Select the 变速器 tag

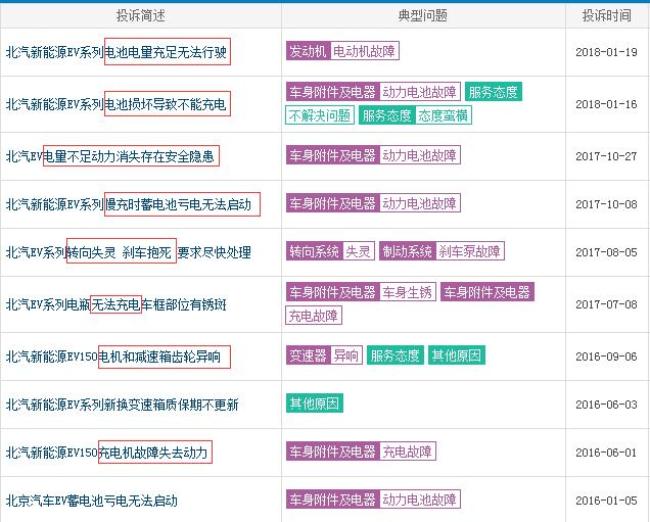(x=308, y=355)
